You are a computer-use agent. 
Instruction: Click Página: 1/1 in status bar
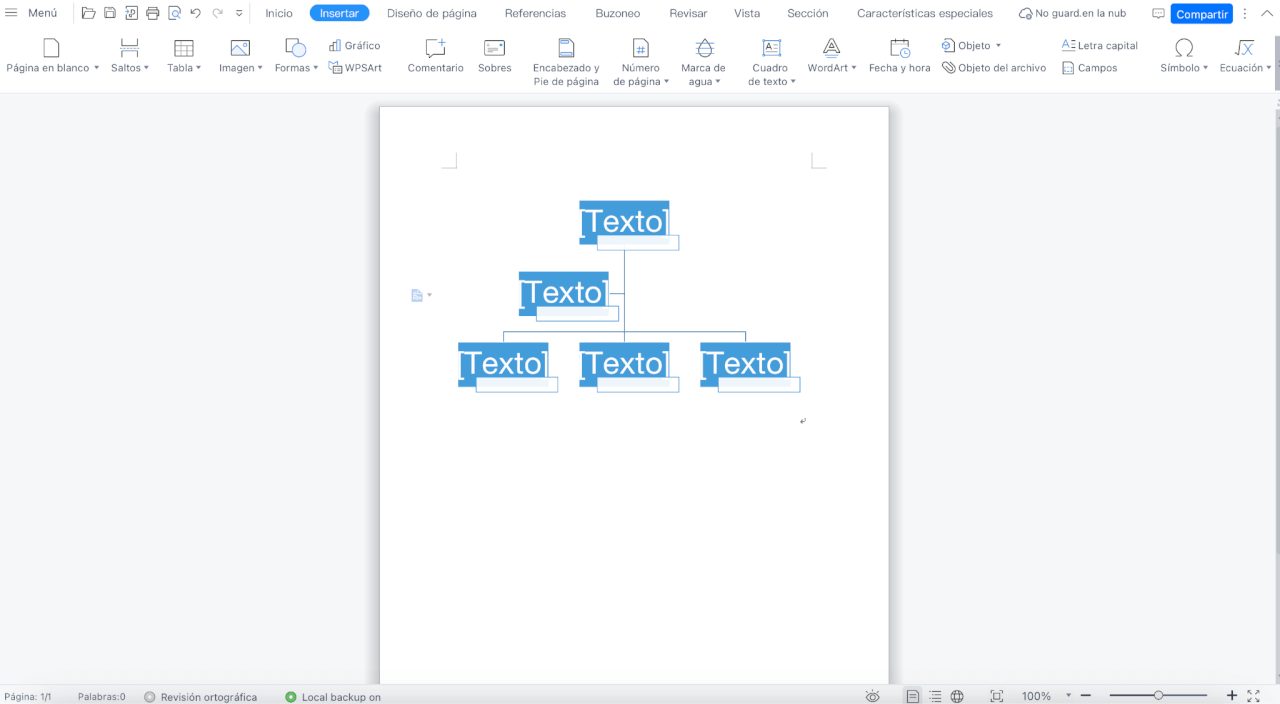tap(28, 697)
